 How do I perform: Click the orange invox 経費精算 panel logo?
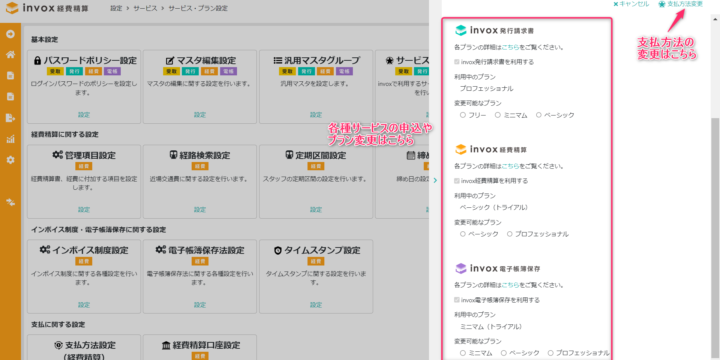490,149
